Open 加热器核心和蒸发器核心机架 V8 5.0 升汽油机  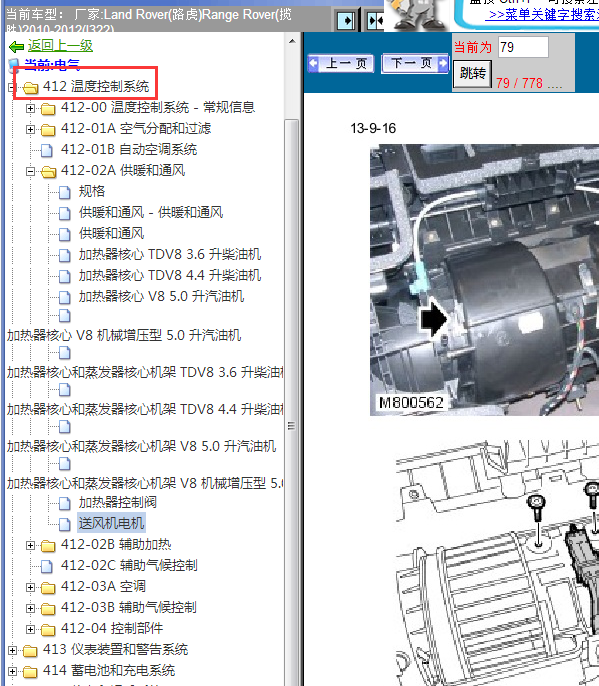pos(141,446)
